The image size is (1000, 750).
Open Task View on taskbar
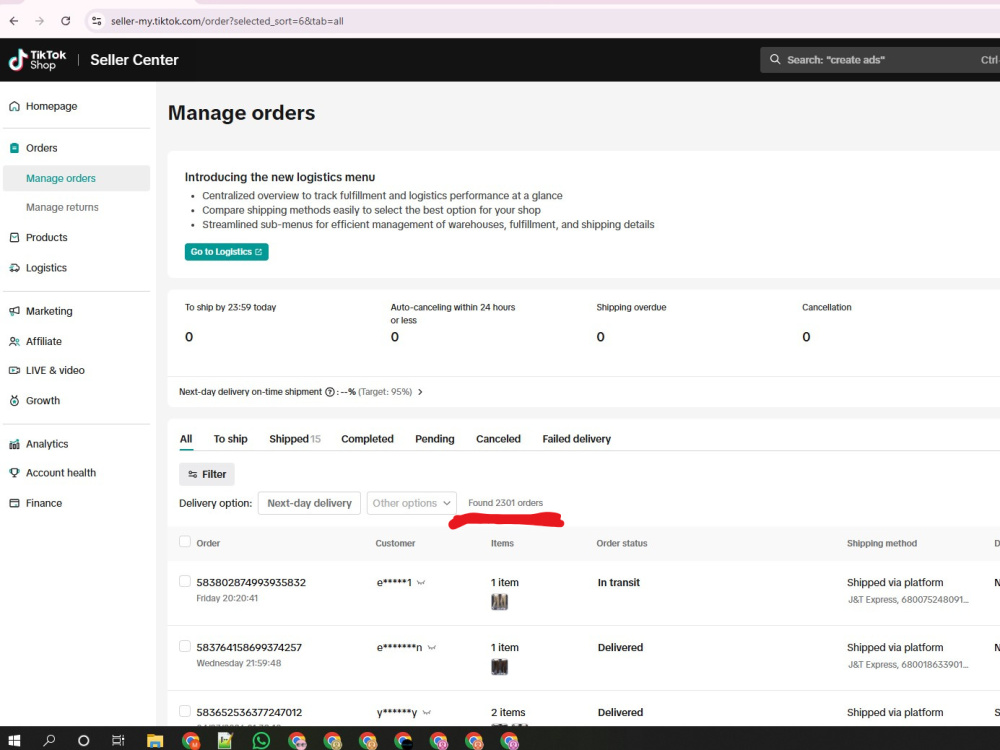coord(118,740)
